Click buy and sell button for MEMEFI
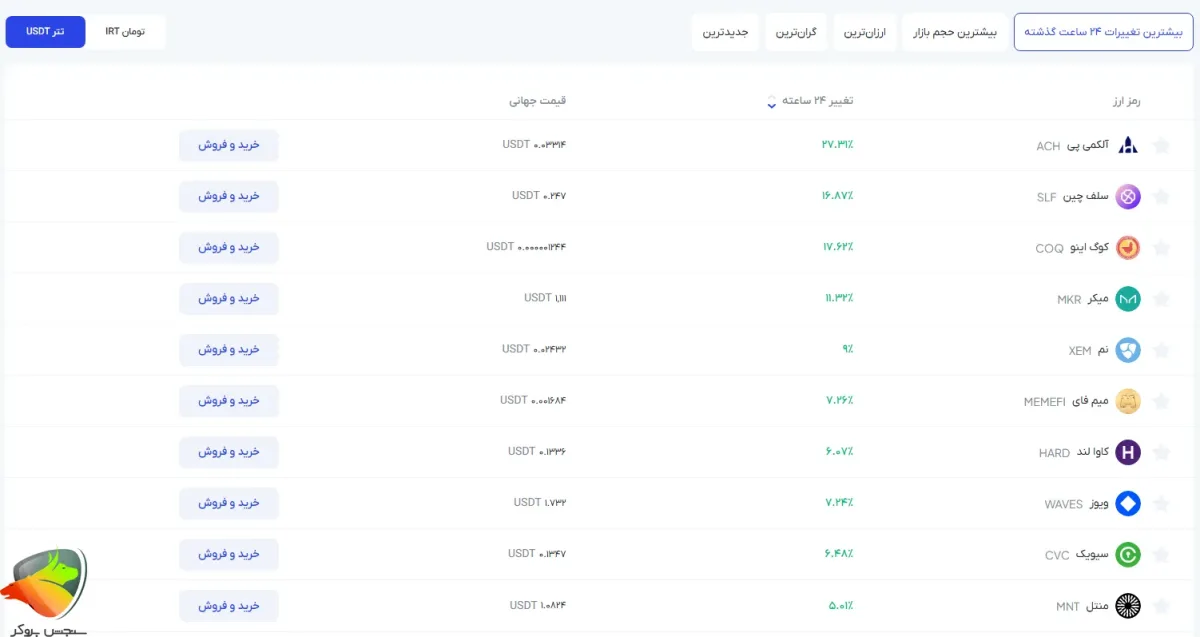The width and height of the screenshot is (1200, 637). click(x=229, y=401)
